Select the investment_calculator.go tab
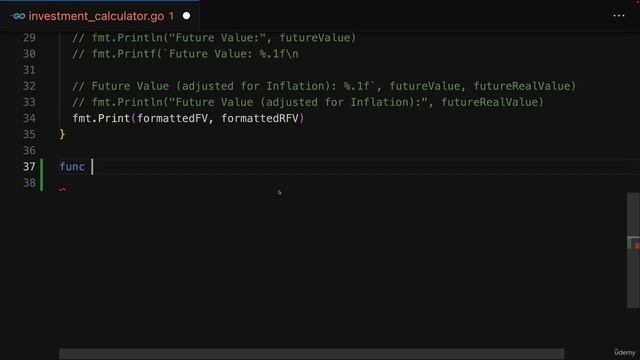The height and width of the screenshot is (360, 640). pyautogui.click(x=100, y=16)
